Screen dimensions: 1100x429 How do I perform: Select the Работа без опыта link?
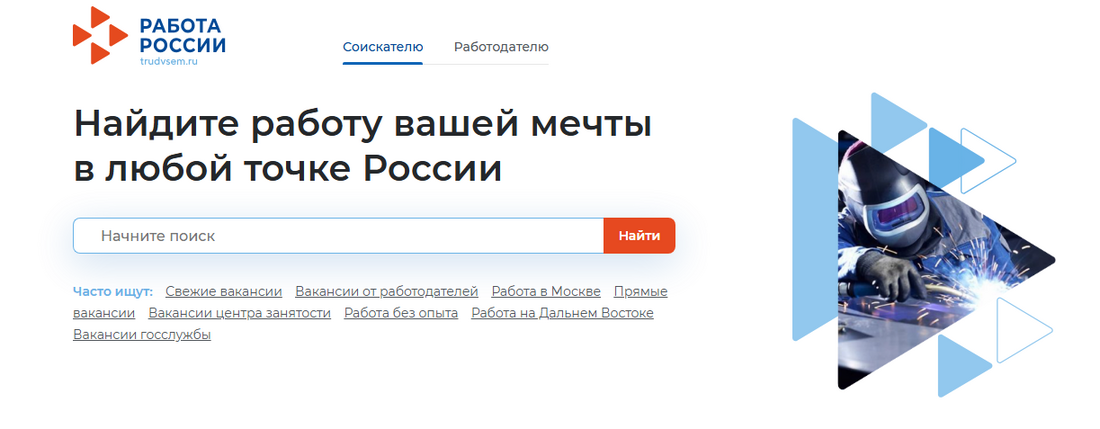click(x=401, y=313)
